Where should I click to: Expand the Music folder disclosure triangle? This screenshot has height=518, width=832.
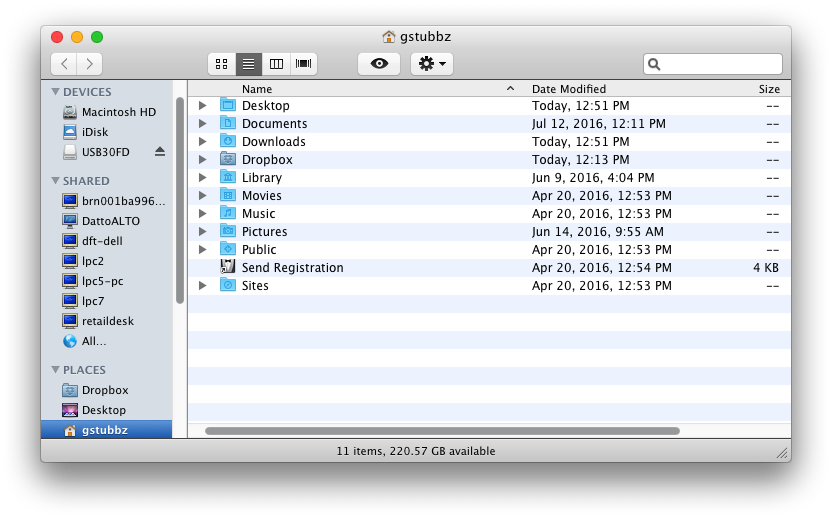[202, 214]
